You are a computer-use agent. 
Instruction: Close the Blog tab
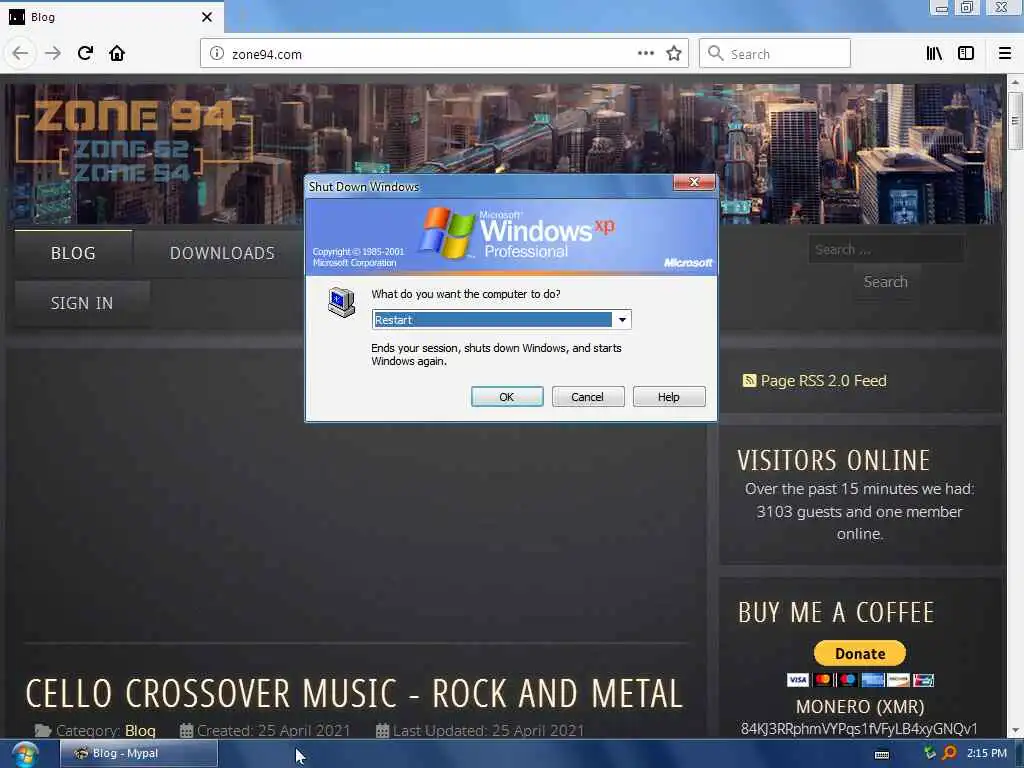pos(206,17)
